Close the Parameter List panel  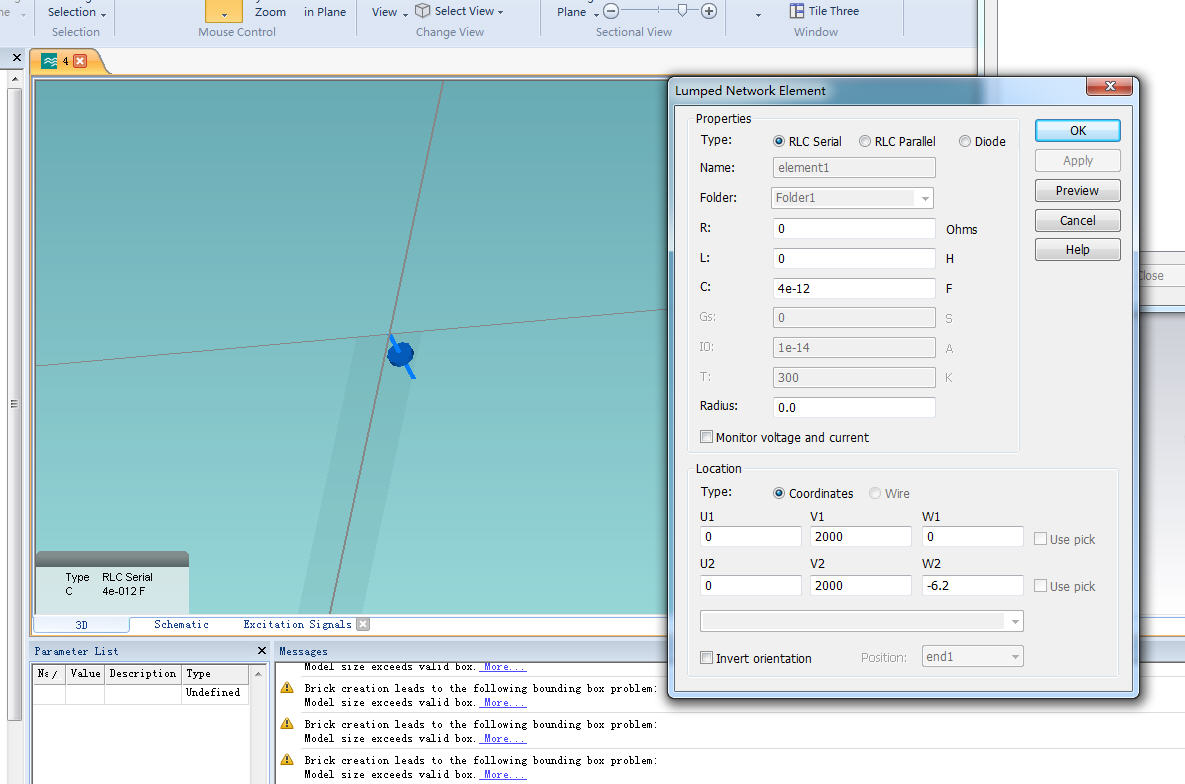pyautogui.click(x=262, y=651)
